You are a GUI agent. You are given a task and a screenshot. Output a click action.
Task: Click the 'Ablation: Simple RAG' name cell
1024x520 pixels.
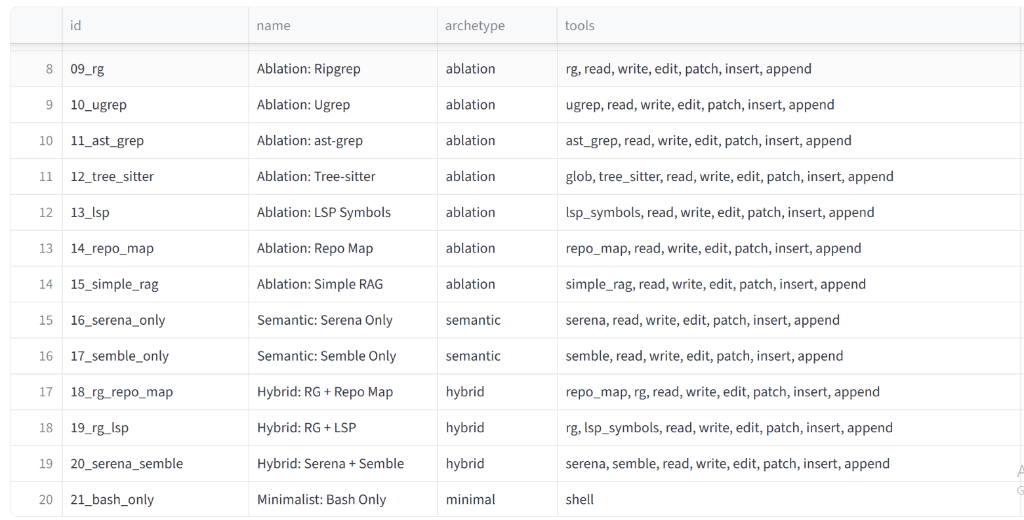pyautogui.click(x=343, y=284)
